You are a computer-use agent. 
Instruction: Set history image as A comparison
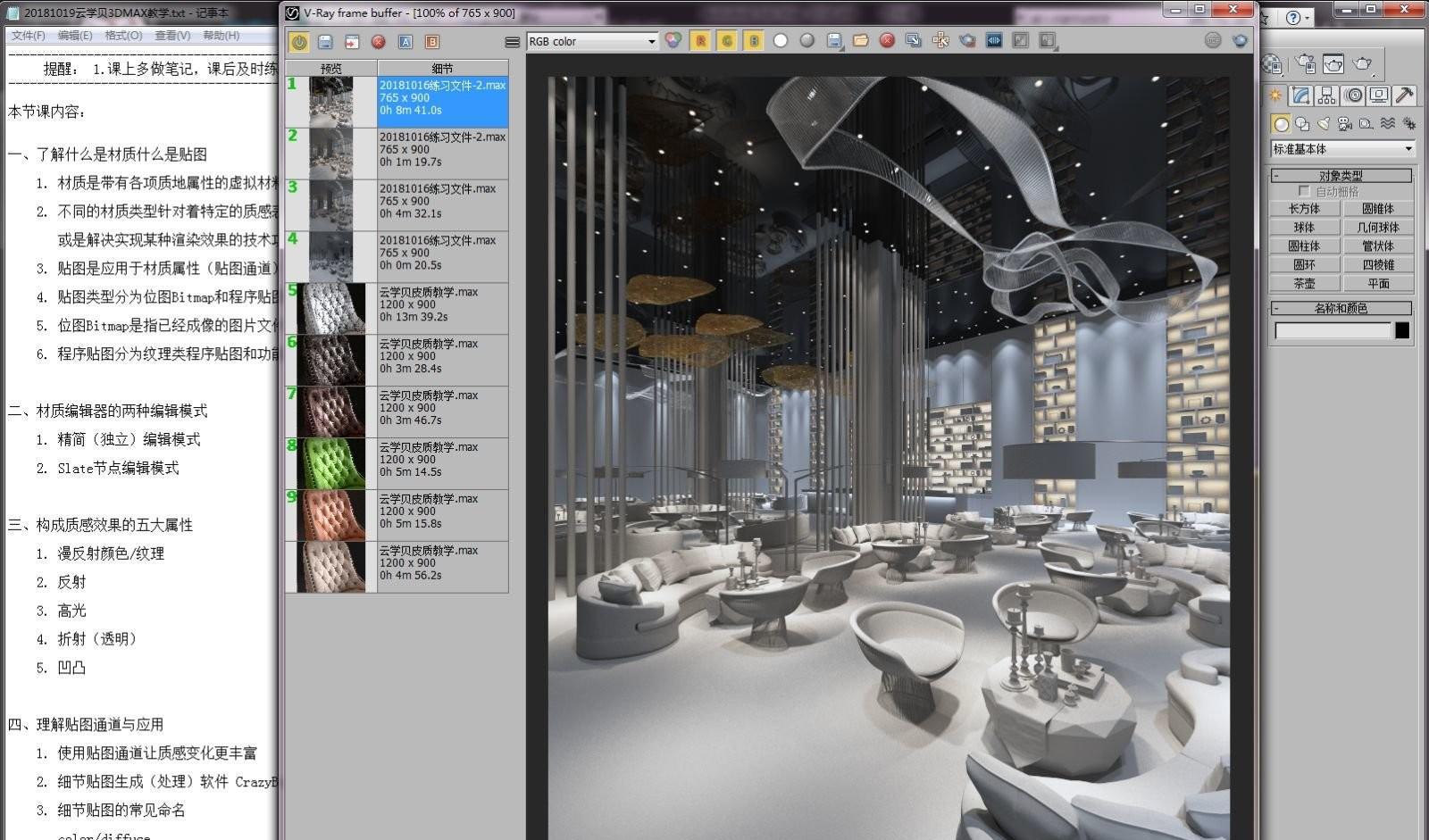405,42
